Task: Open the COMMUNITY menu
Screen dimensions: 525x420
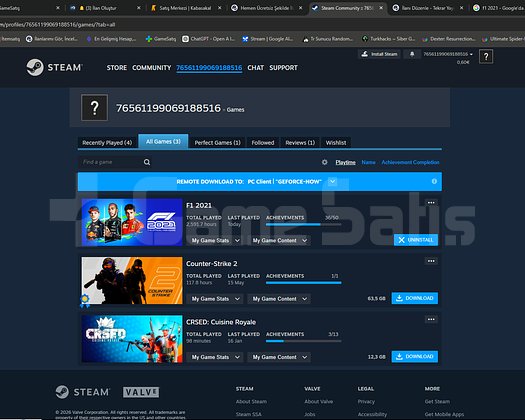Action: [151, 68]
